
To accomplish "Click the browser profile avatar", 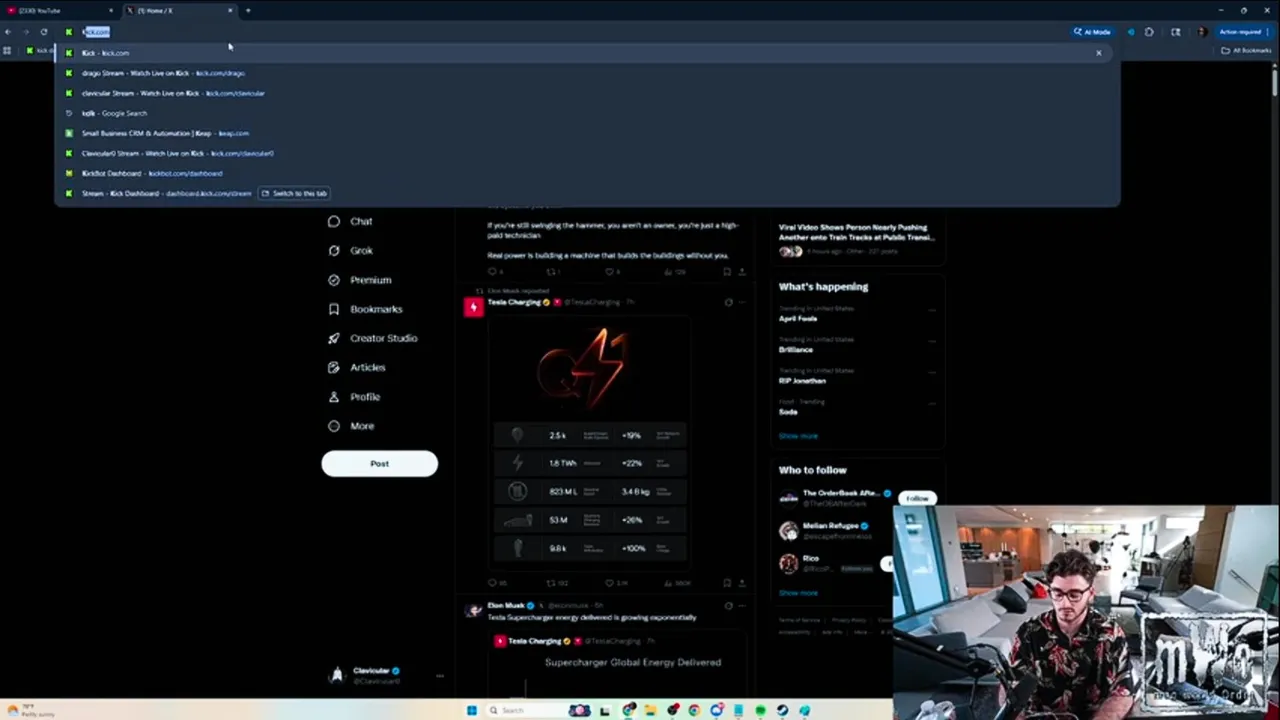I will coord(1201,32).
